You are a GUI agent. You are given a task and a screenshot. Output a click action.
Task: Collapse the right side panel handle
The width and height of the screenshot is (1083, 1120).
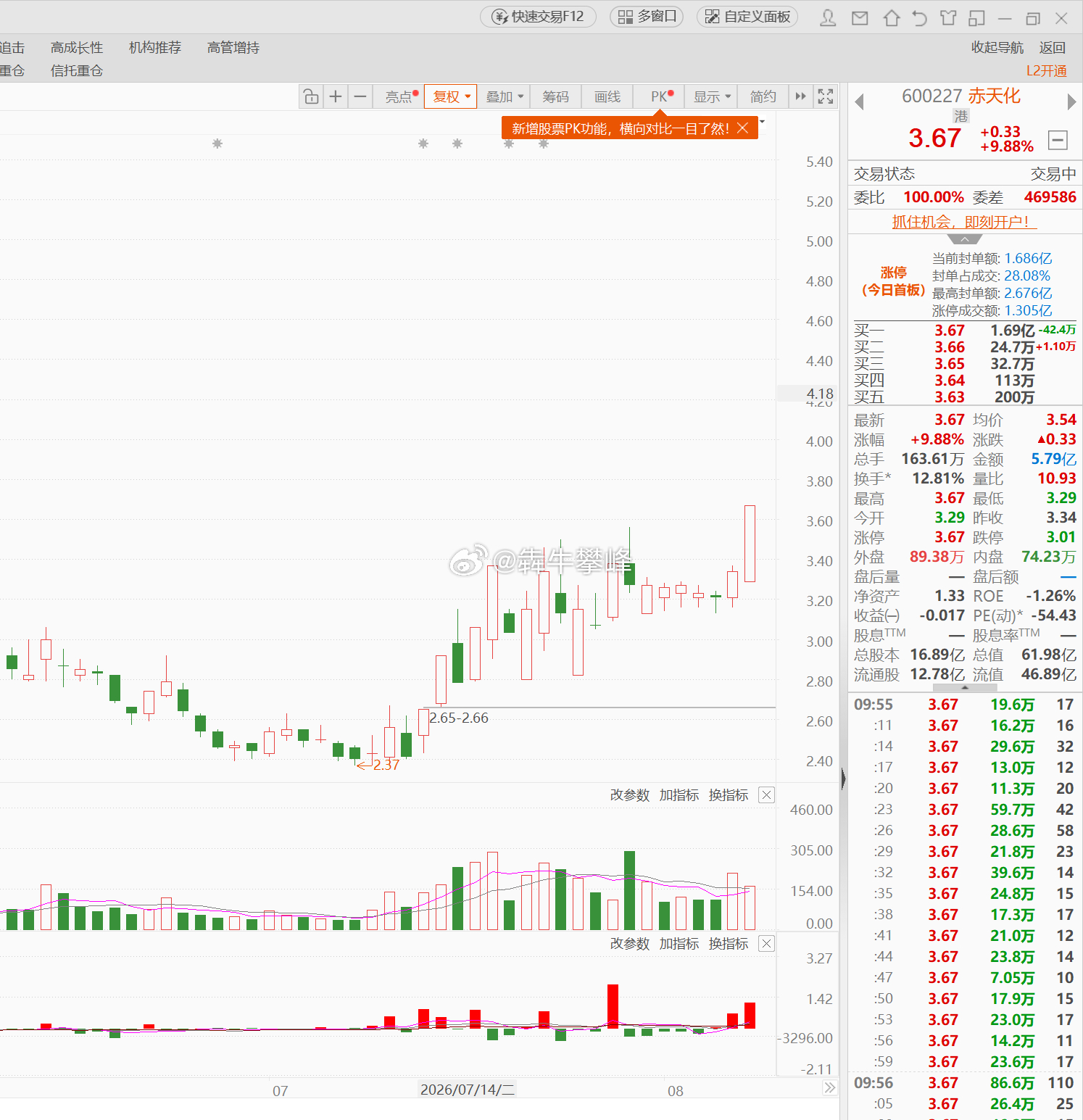[843, 779]
